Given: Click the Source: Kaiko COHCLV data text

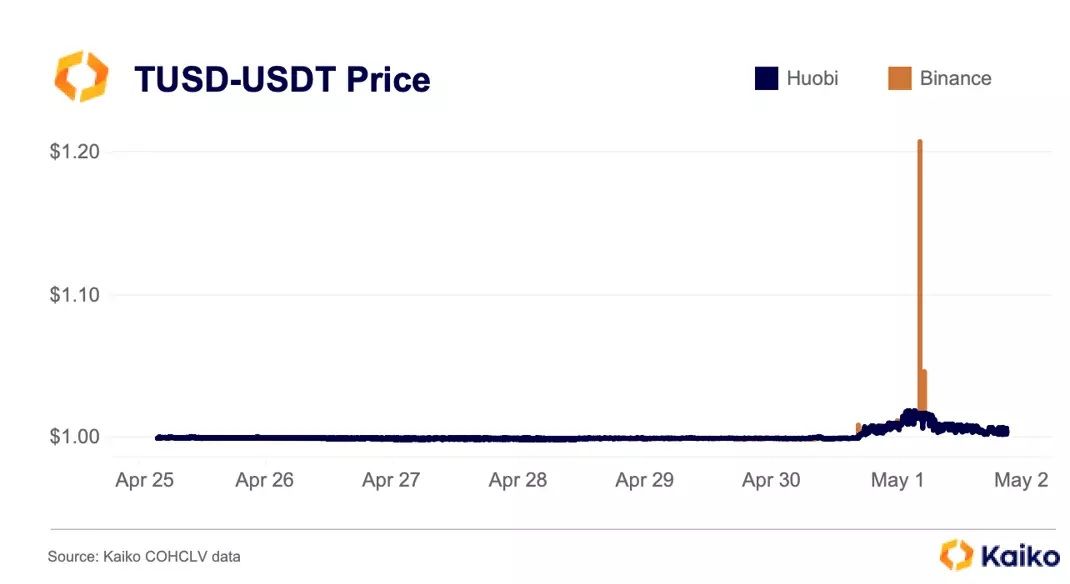Looking at the screenshot, I should point(144,556).
